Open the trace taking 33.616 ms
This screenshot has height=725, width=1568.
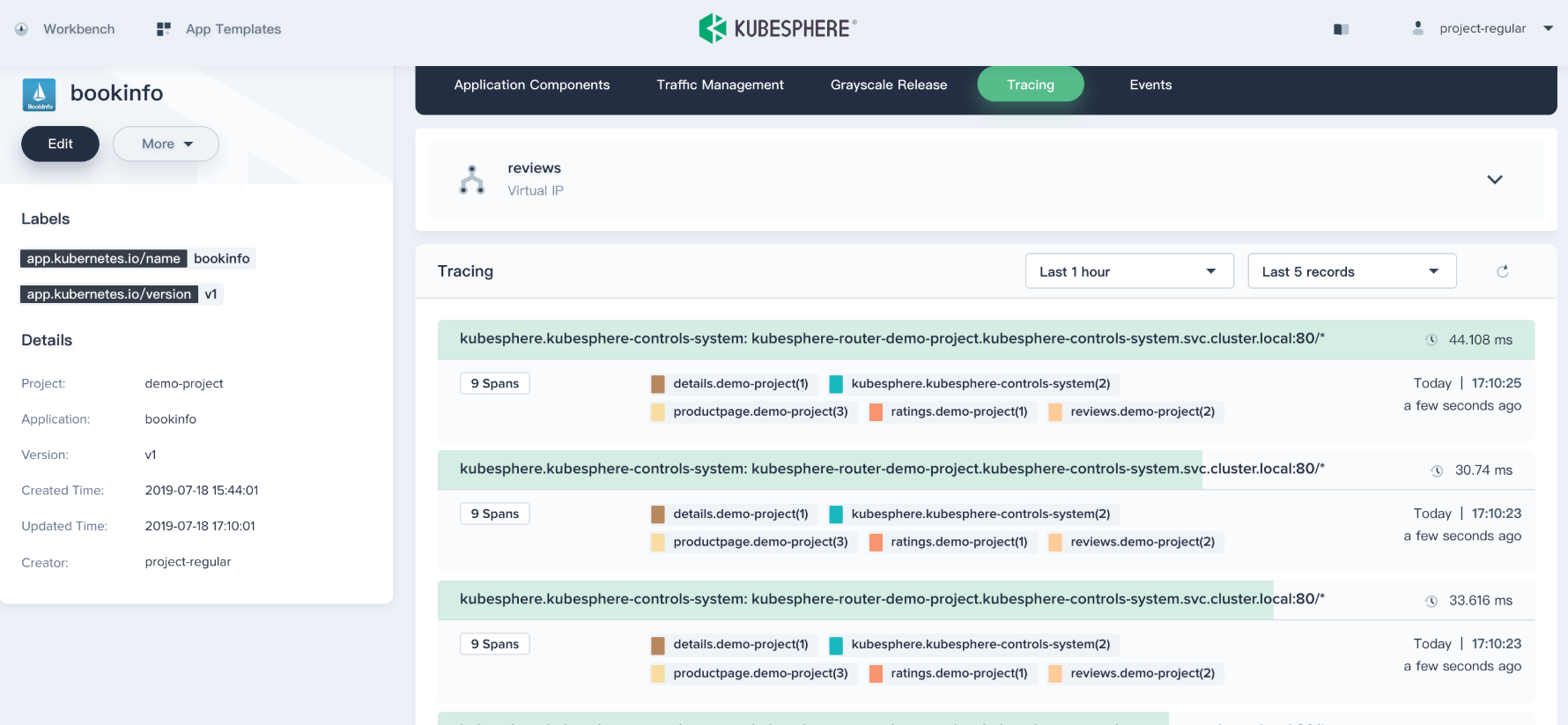pyautogui.click(x=986, y=600)
